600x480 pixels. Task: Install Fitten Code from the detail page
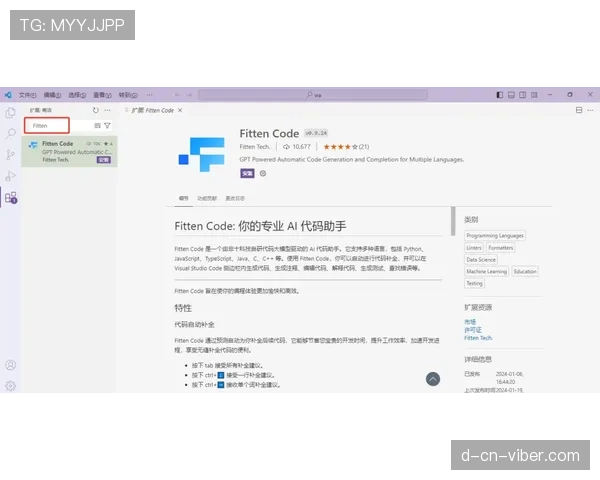point(247,173)
